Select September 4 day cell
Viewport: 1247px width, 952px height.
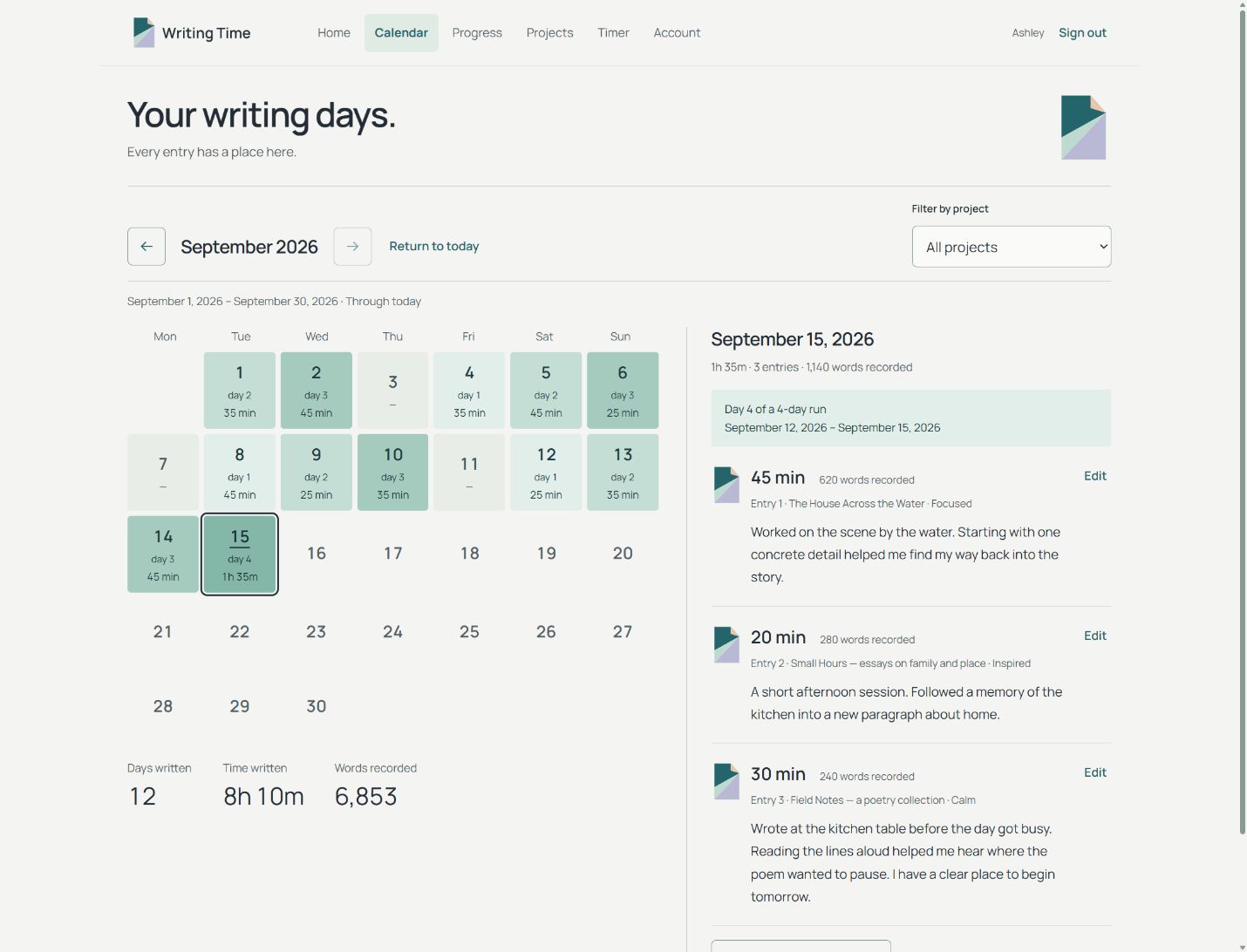pyautogui.click(x=469, y=391)
